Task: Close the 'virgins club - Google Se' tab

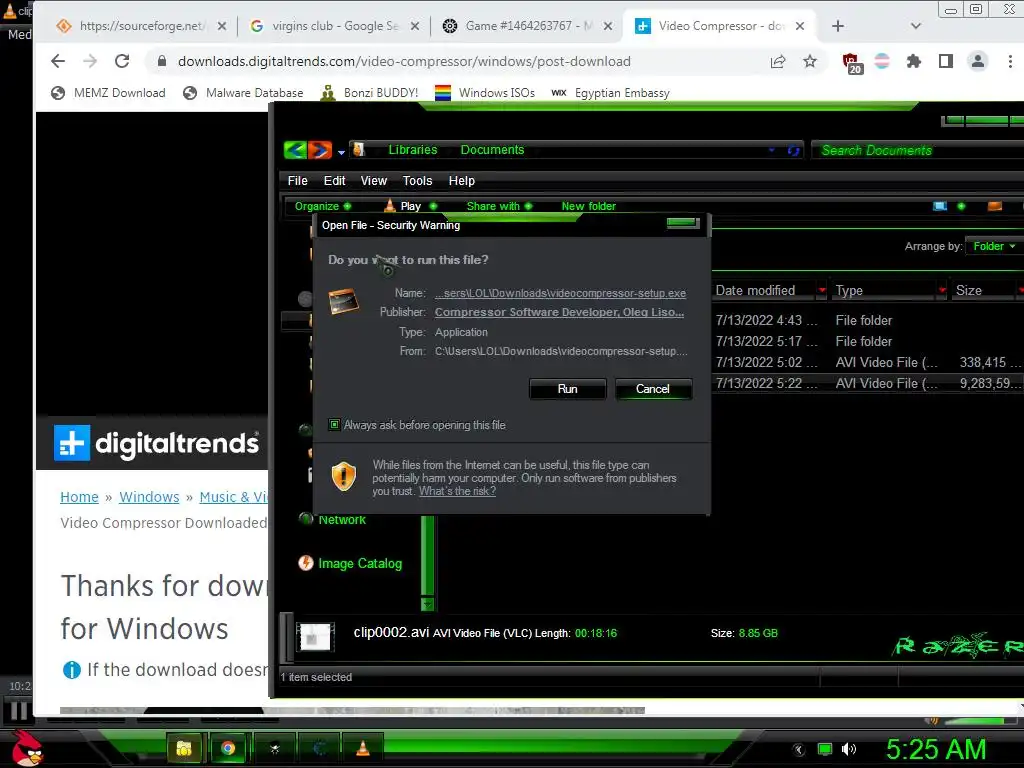Action: [x=415, y=26]
